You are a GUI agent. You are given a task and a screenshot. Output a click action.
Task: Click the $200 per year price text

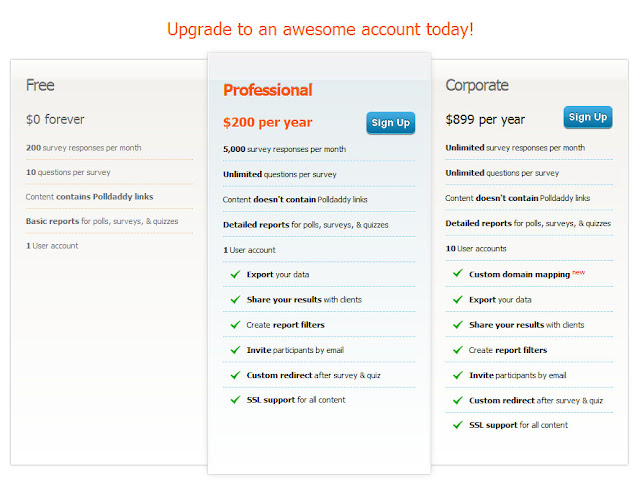[267, 122]
